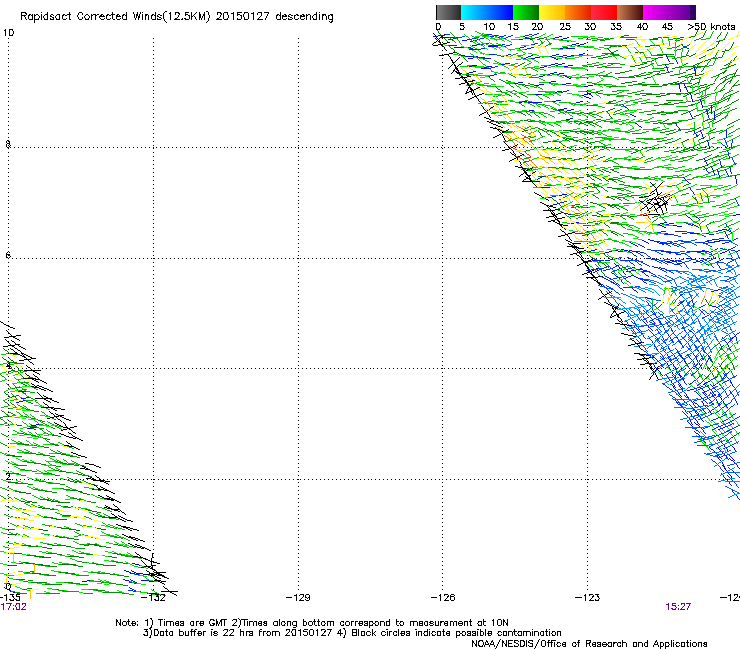Click the dark purple 45-50 knots swatch
The height and width of the screenshot is (650, 740).
tap(682, 12)
